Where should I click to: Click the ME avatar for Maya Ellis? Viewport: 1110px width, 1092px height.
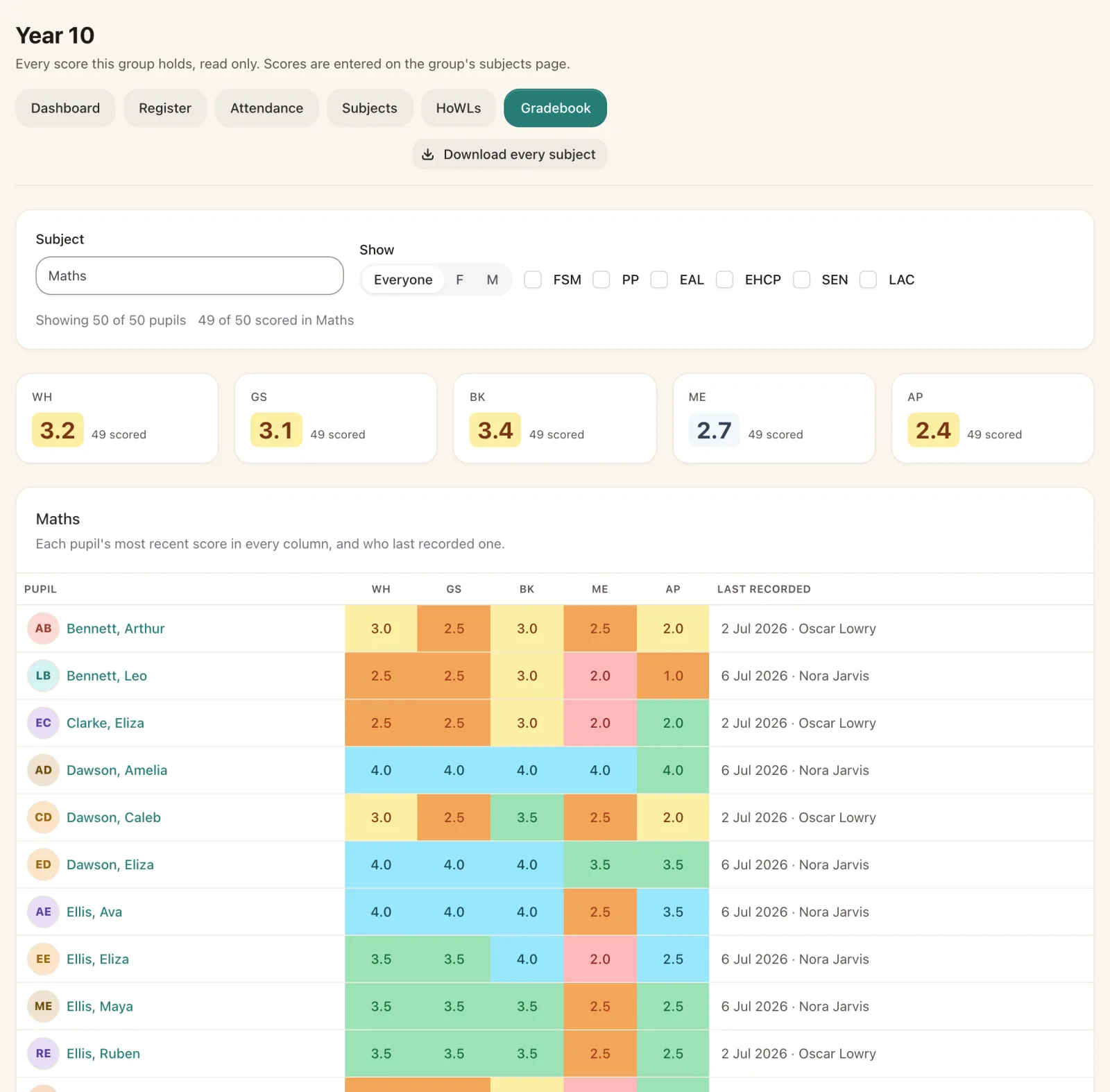[43, 1006]
